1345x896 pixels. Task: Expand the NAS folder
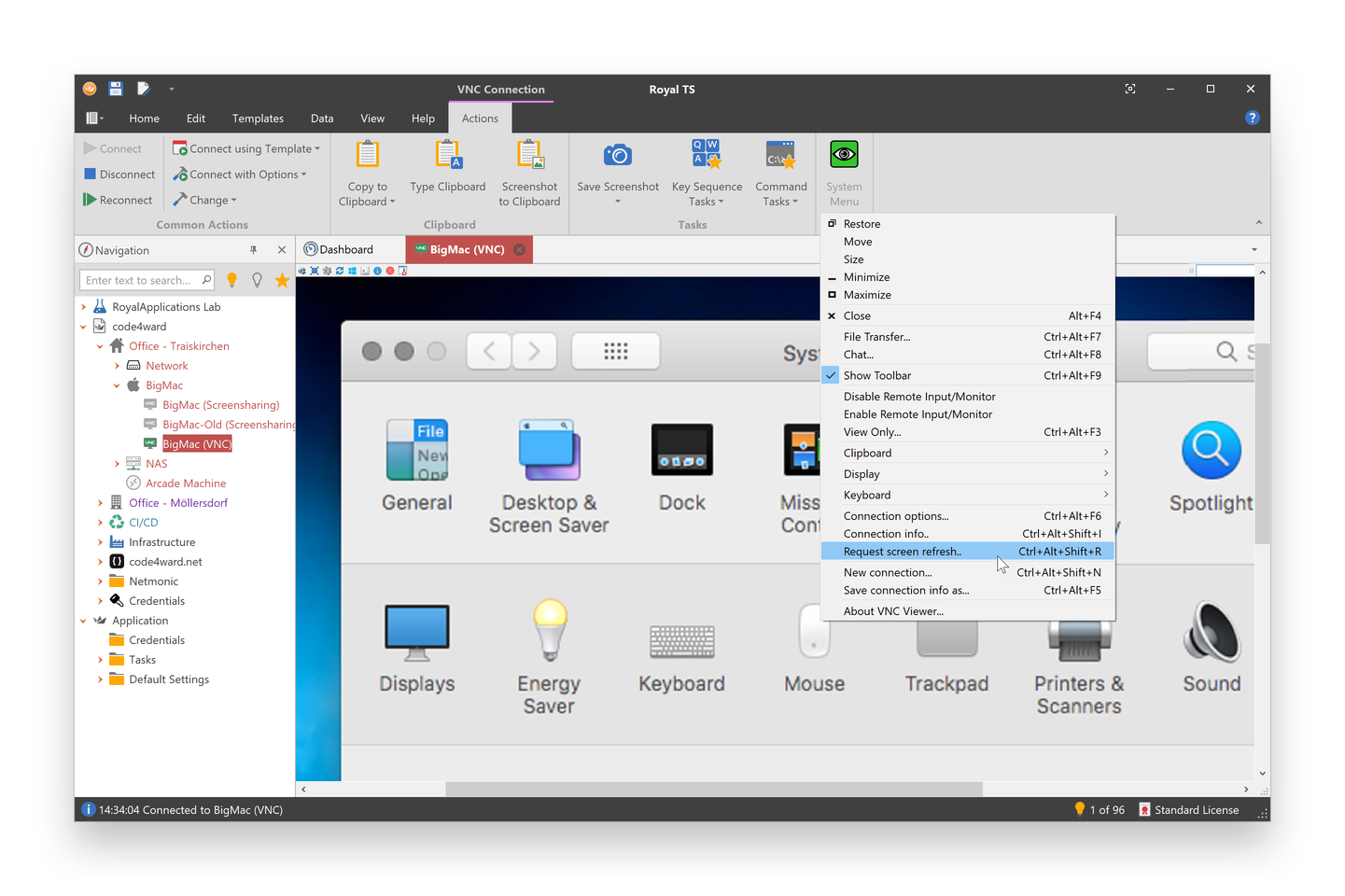tap(116, 463)
